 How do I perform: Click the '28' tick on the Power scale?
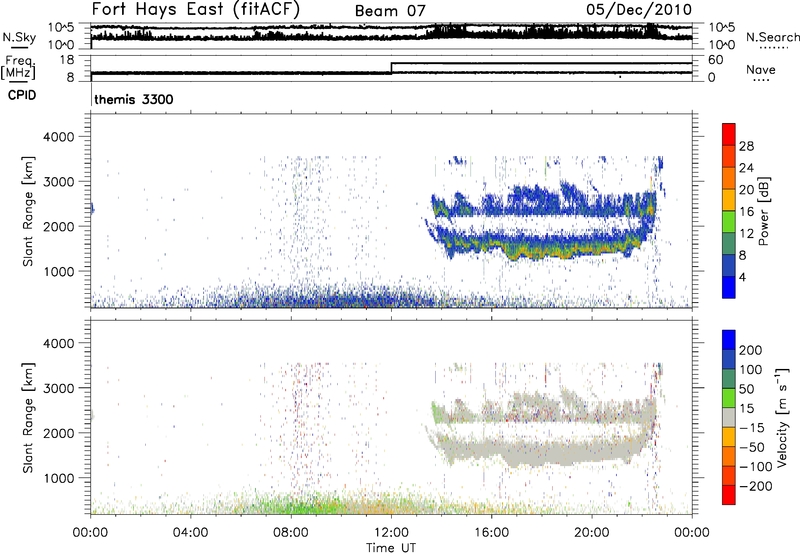746,146
